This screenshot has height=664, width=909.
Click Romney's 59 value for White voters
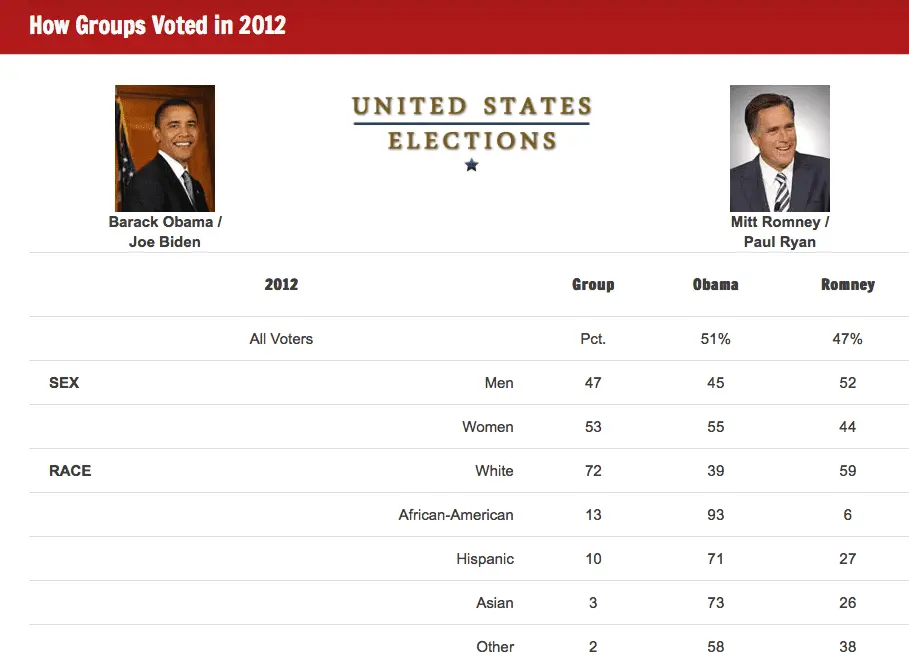848,471
